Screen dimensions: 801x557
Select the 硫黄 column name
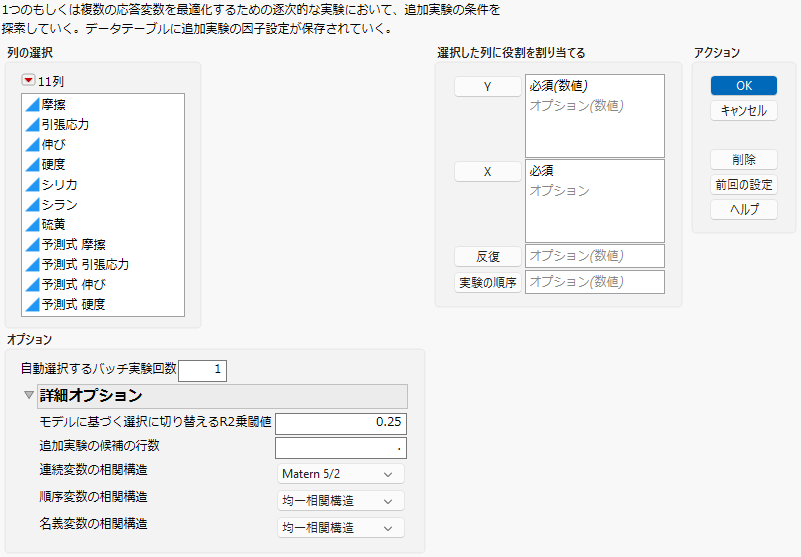(x=54, y=224)
